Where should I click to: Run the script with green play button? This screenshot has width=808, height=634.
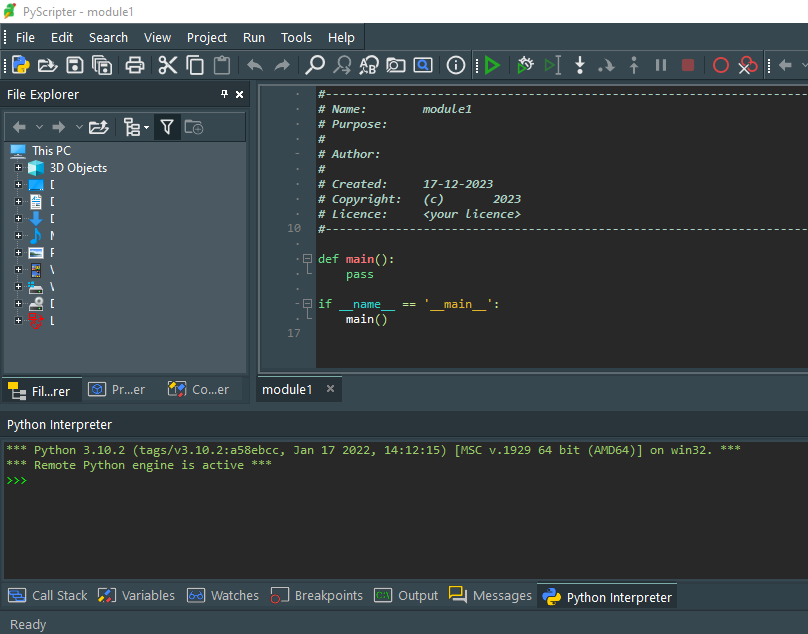click(x=492, y=65)
